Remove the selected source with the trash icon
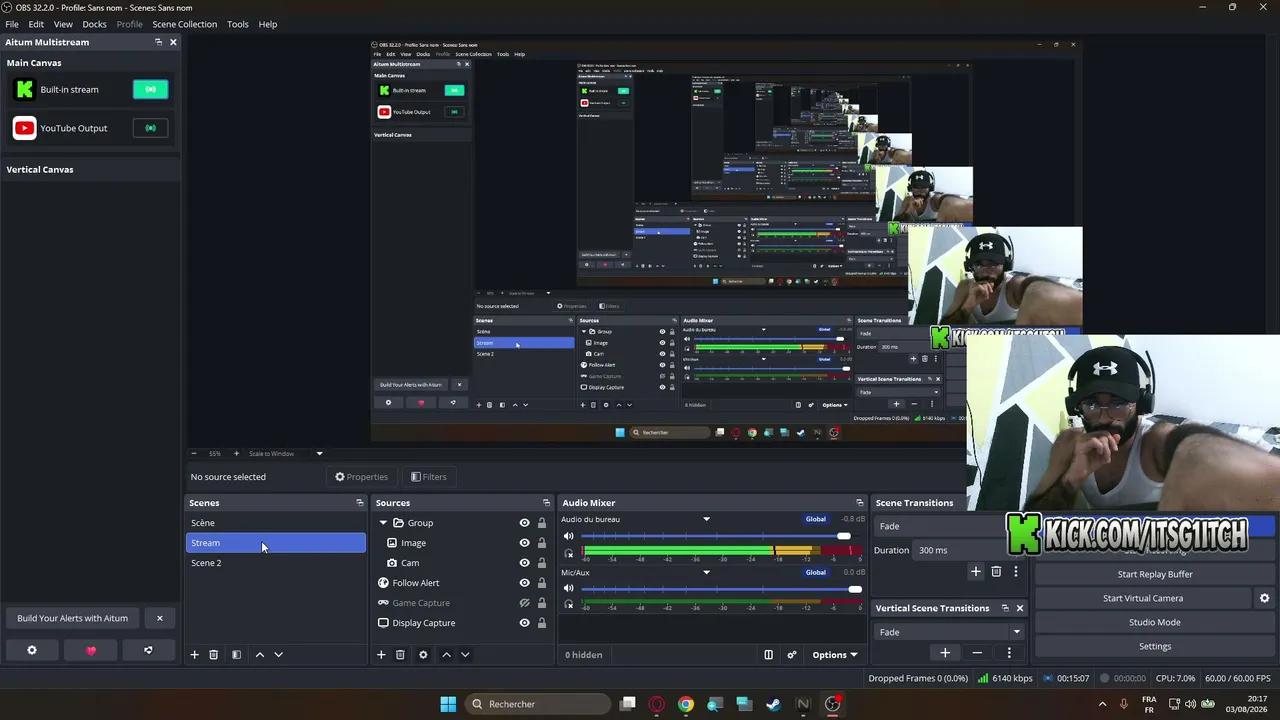This screenshot has height=720, width=1280. point(400,655)
